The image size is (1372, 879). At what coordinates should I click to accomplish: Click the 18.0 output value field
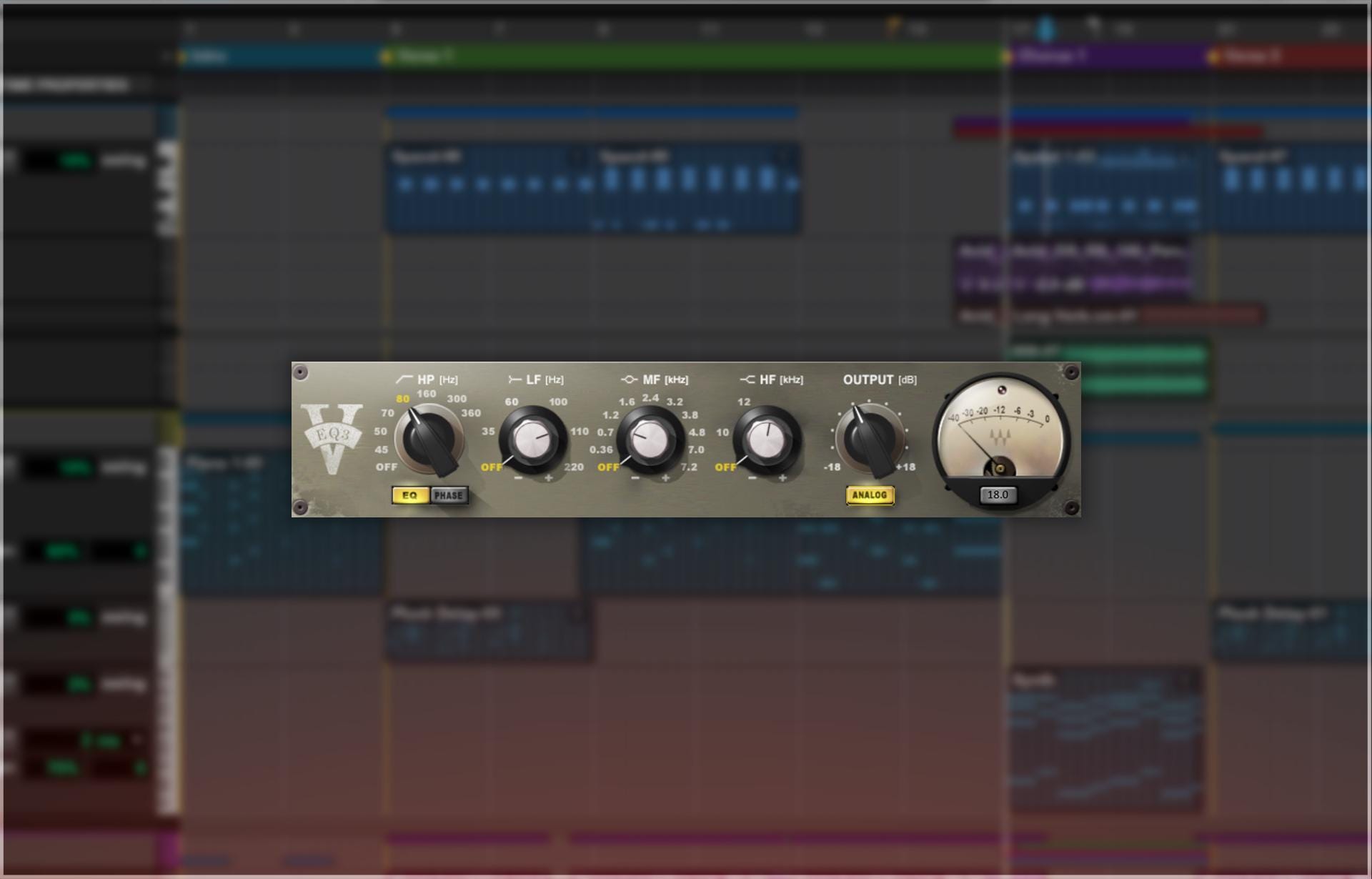[998, 495]
